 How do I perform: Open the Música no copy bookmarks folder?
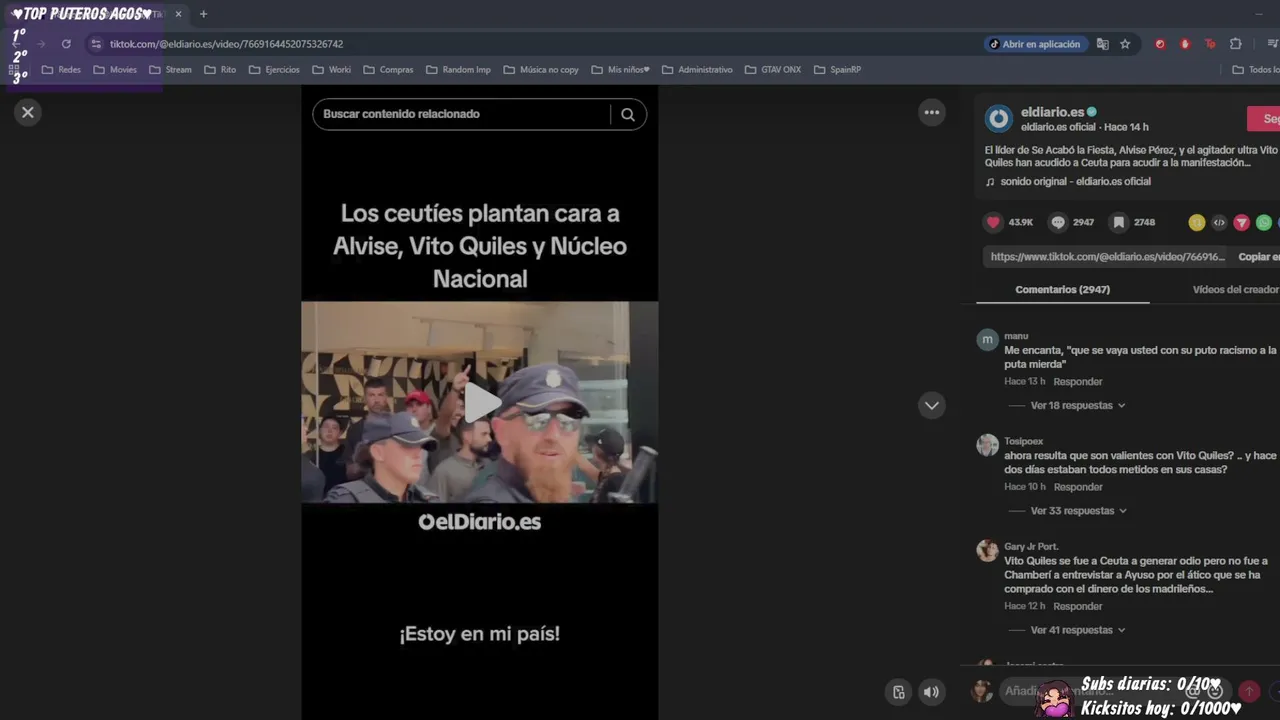click(541, 70)
